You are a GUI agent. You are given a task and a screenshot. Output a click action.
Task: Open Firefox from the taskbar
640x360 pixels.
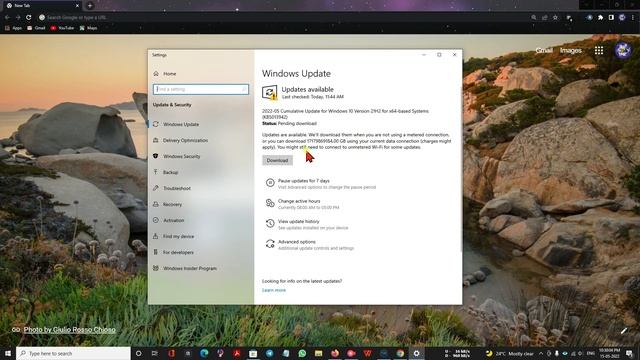335,353
